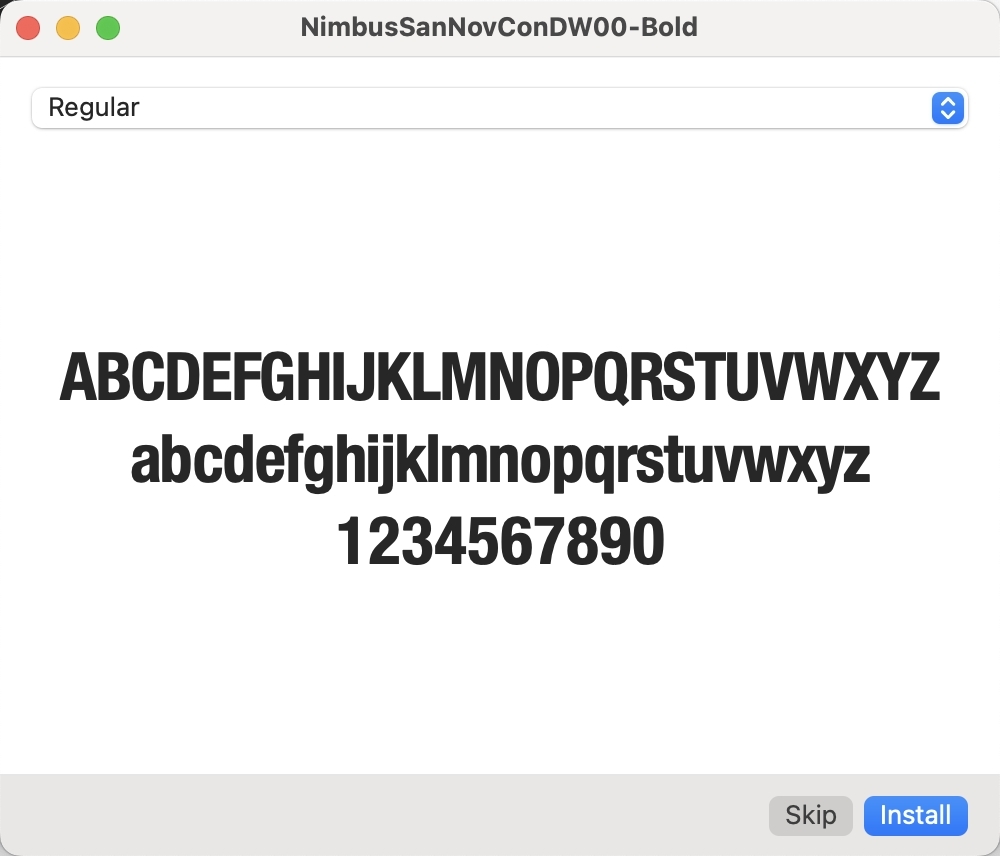Select the word Regular in style selector

click(94, 108)
